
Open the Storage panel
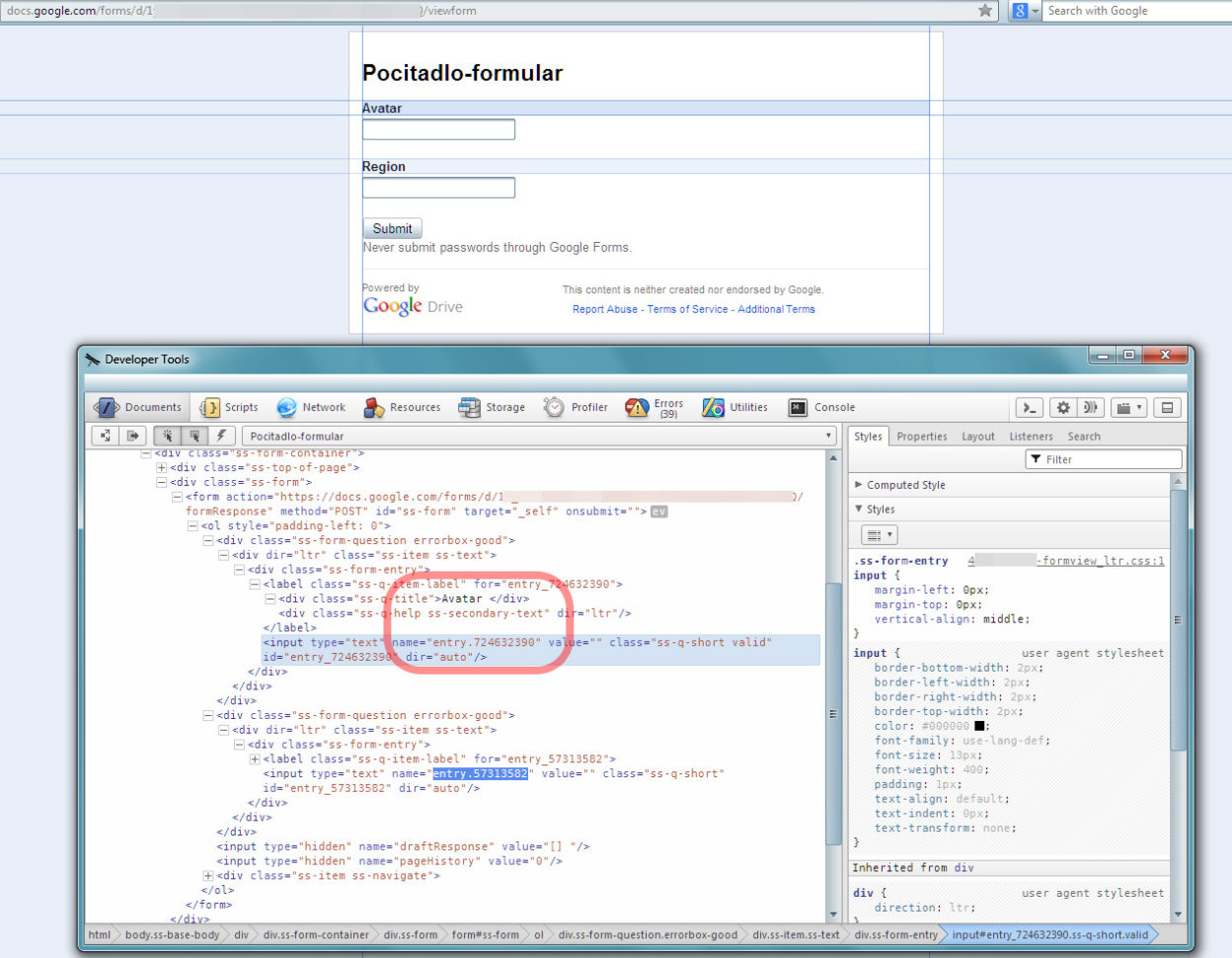click(492, 407)
